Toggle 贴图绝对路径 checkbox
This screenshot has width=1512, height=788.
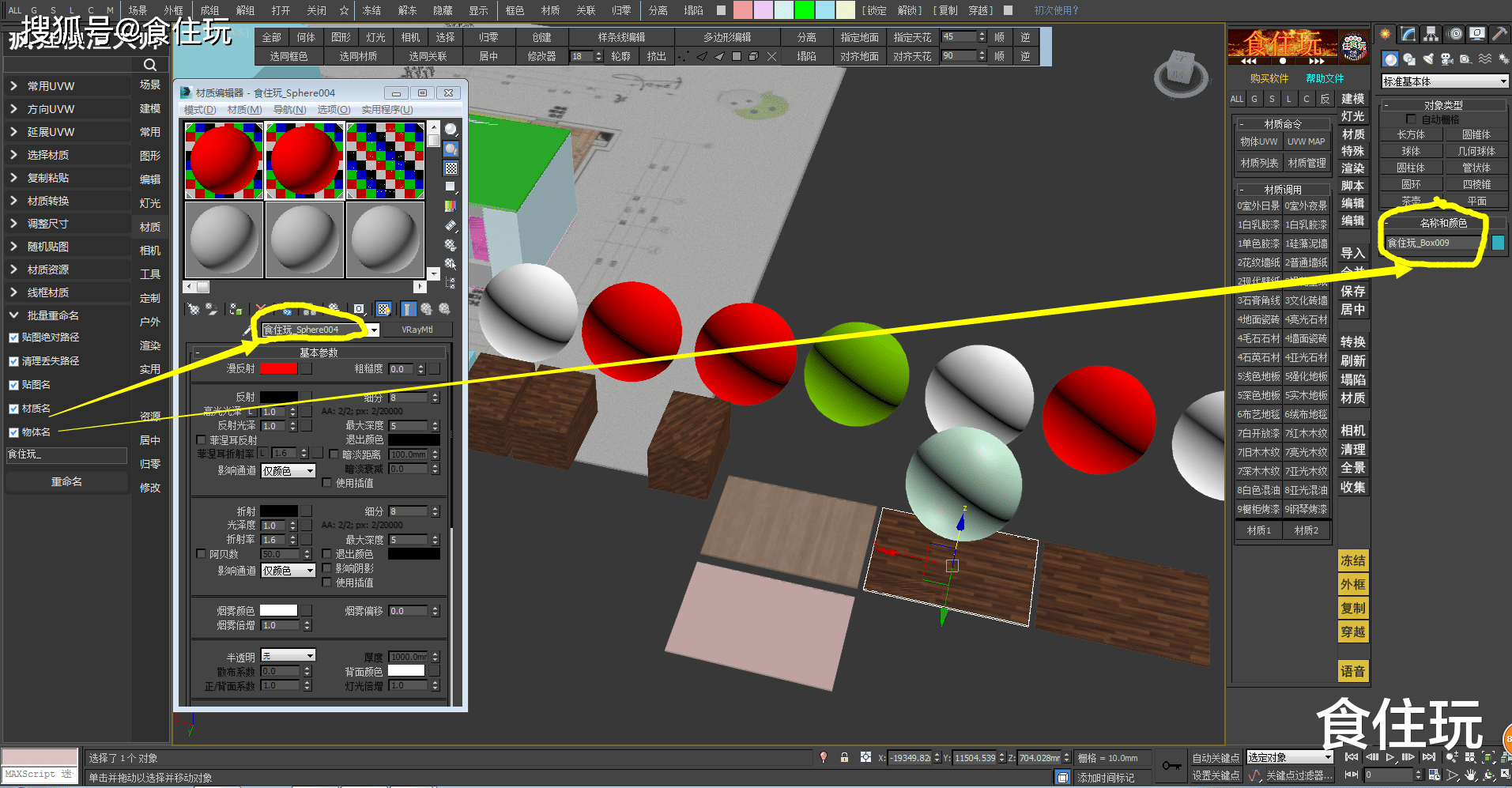[x=13, y=337]
